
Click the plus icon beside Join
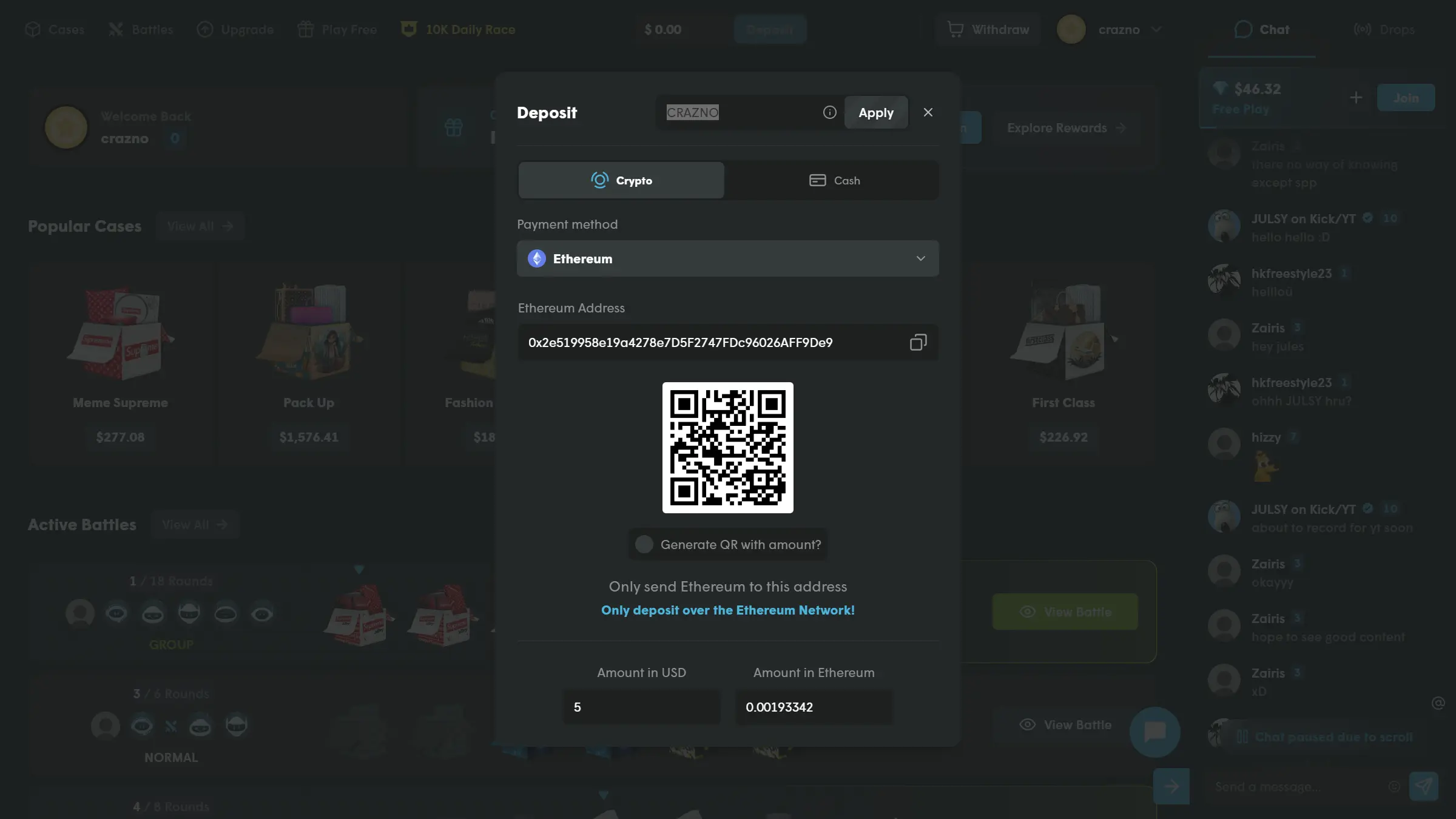[x=1356, y=97]
